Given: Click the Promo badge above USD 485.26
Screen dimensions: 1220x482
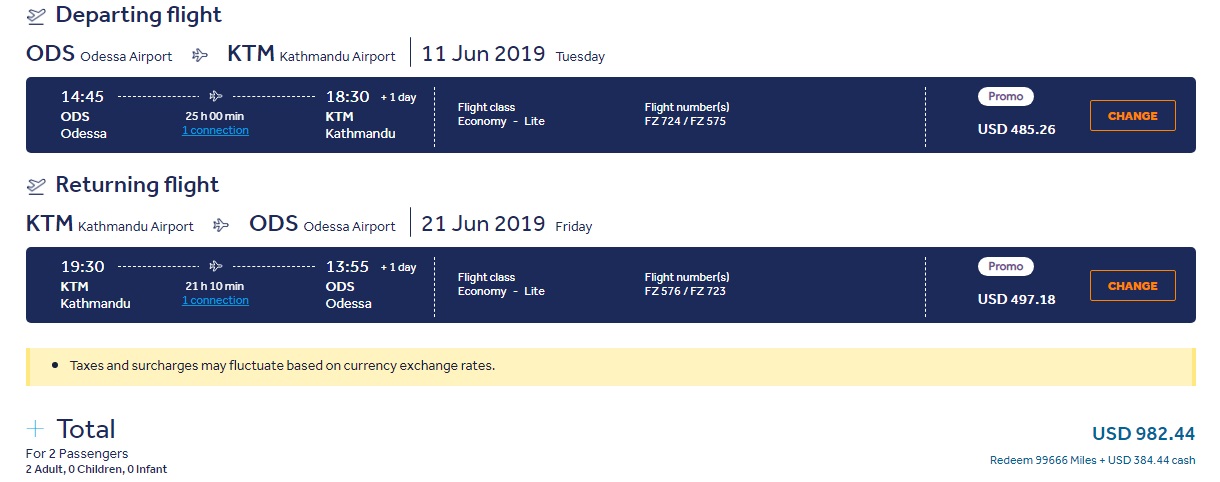Looking at the screenshot, I should coord(1005,97).
